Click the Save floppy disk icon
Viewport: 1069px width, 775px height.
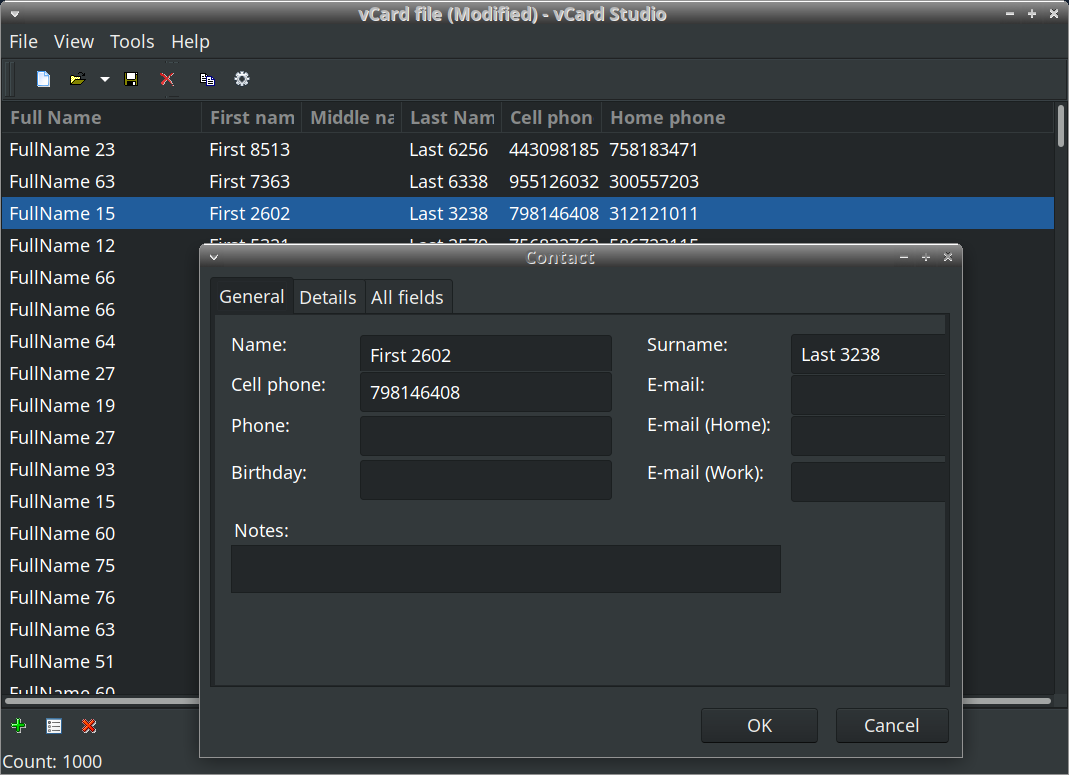(131, 79)
